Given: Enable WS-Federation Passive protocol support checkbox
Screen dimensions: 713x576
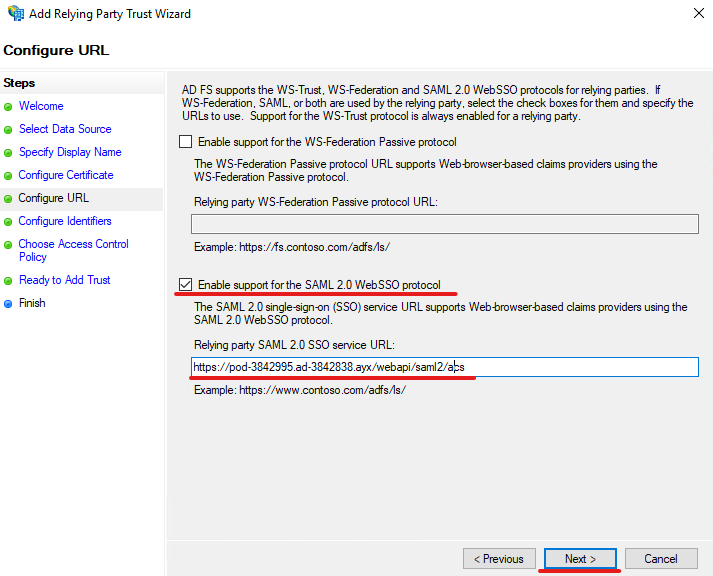Looking at the screenshot, I should pos(186,142).
